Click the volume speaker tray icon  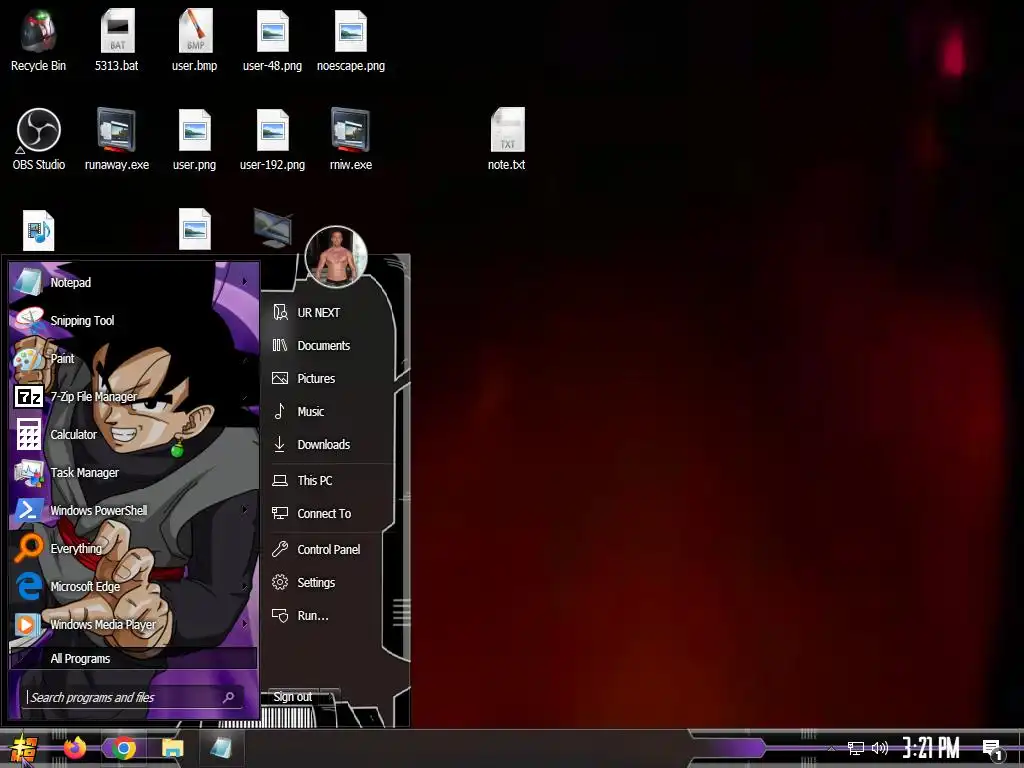(x=880, y=748)
